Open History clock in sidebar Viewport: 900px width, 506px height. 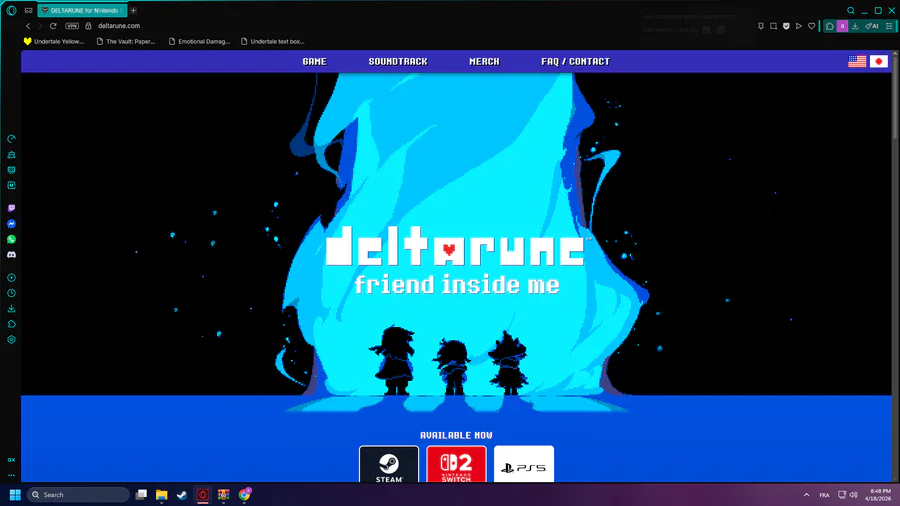(x=11, y=293)
